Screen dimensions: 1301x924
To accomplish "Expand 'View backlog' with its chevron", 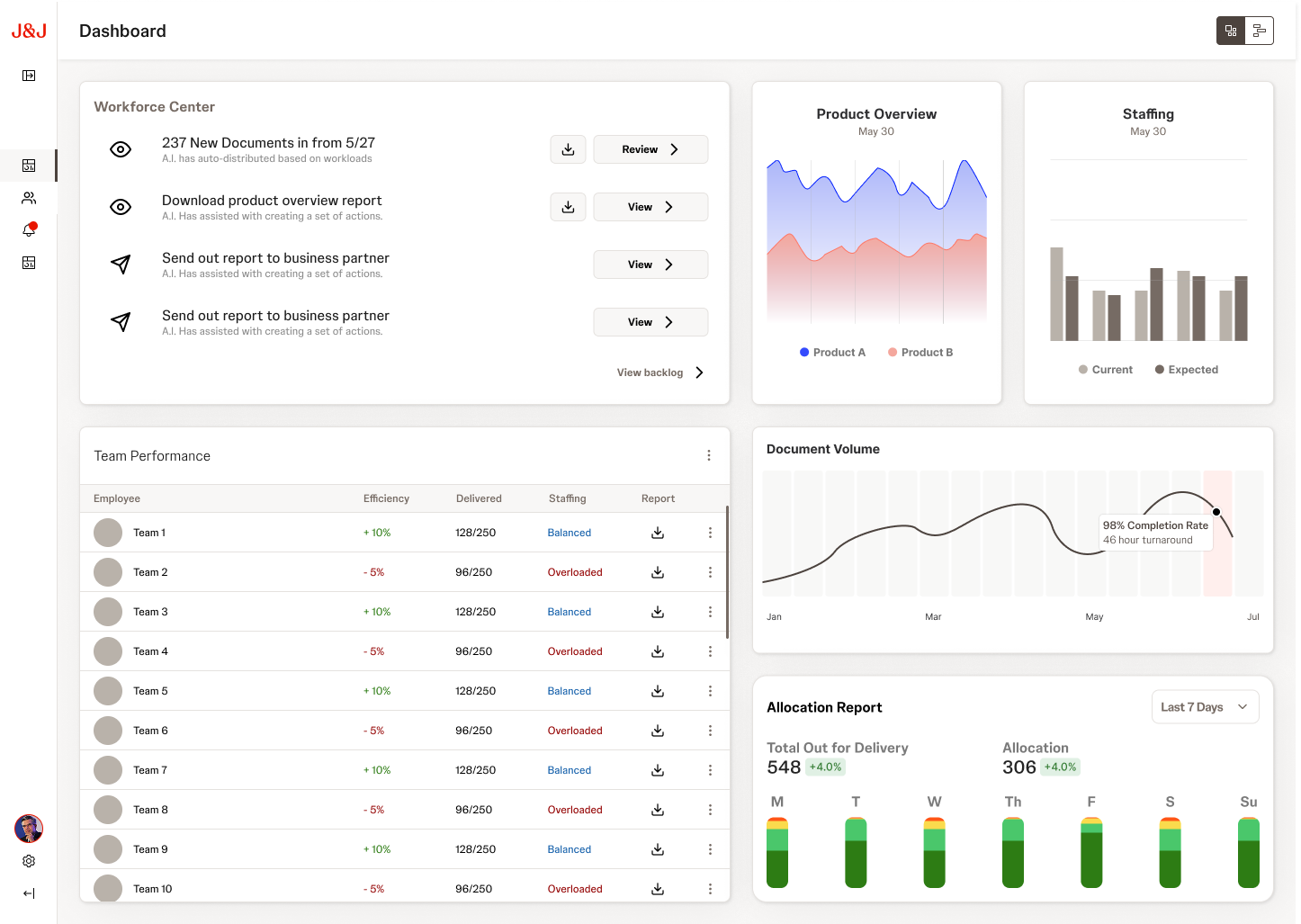I will point(699,372).
